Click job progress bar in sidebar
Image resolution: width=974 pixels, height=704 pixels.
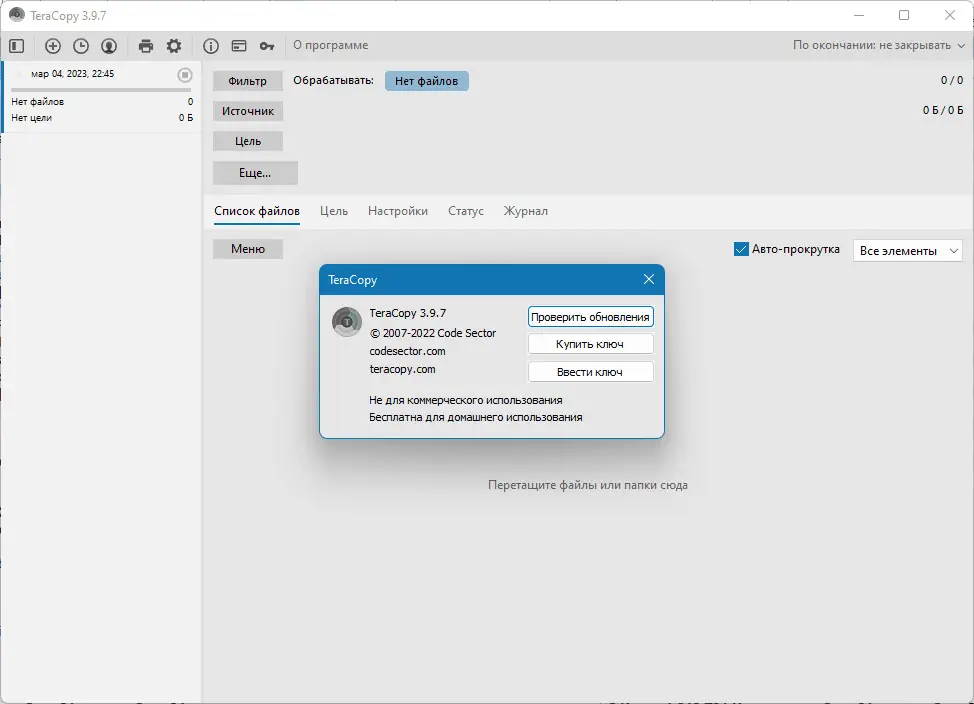click(x=101, y=89)
